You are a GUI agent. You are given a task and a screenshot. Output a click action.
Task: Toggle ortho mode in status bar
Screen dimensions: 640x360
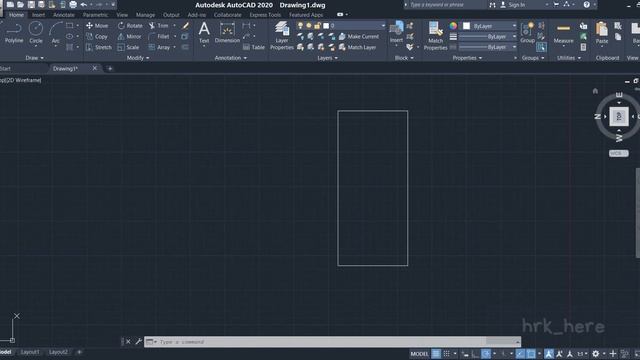click(x=475, y=353)
